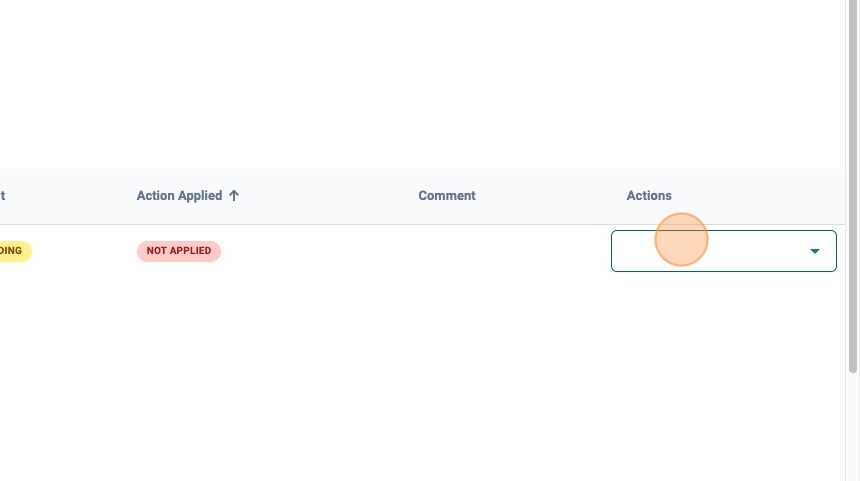
Task: Click the yellow pending status badge
Action: (x=14, y=251)
